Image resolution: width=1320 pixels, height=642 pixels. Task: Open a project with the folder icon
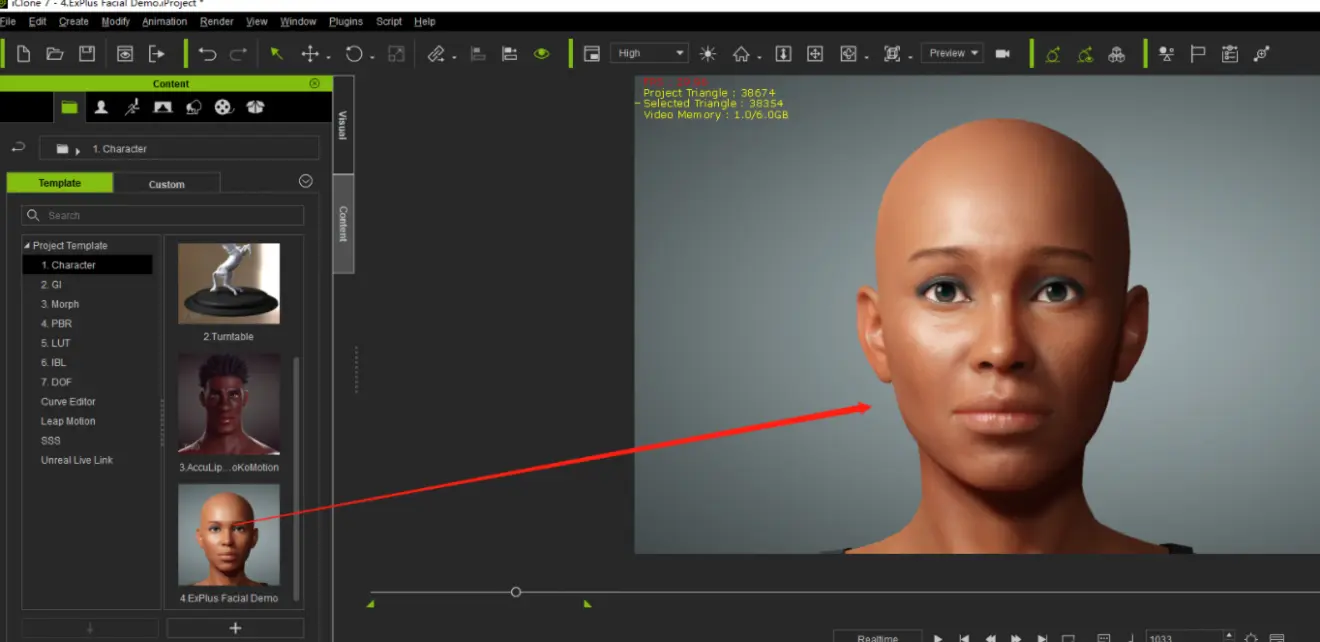coord(55,54)
